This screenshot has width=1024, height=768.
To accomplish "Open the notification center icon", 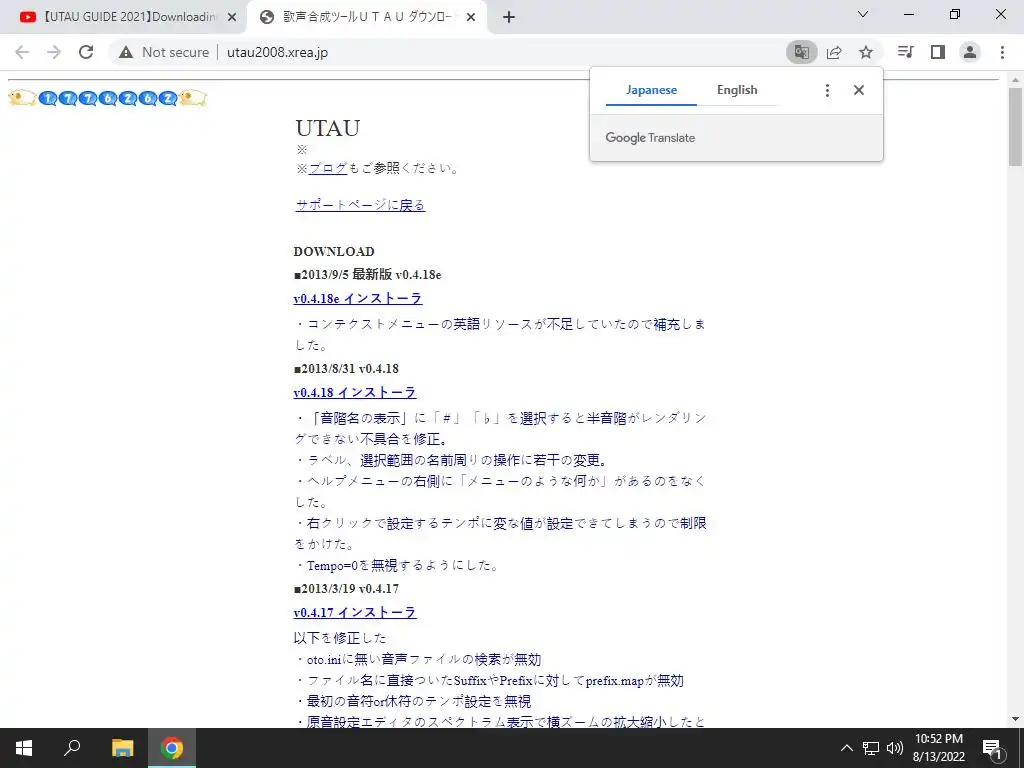I will [x=993, y=748].
